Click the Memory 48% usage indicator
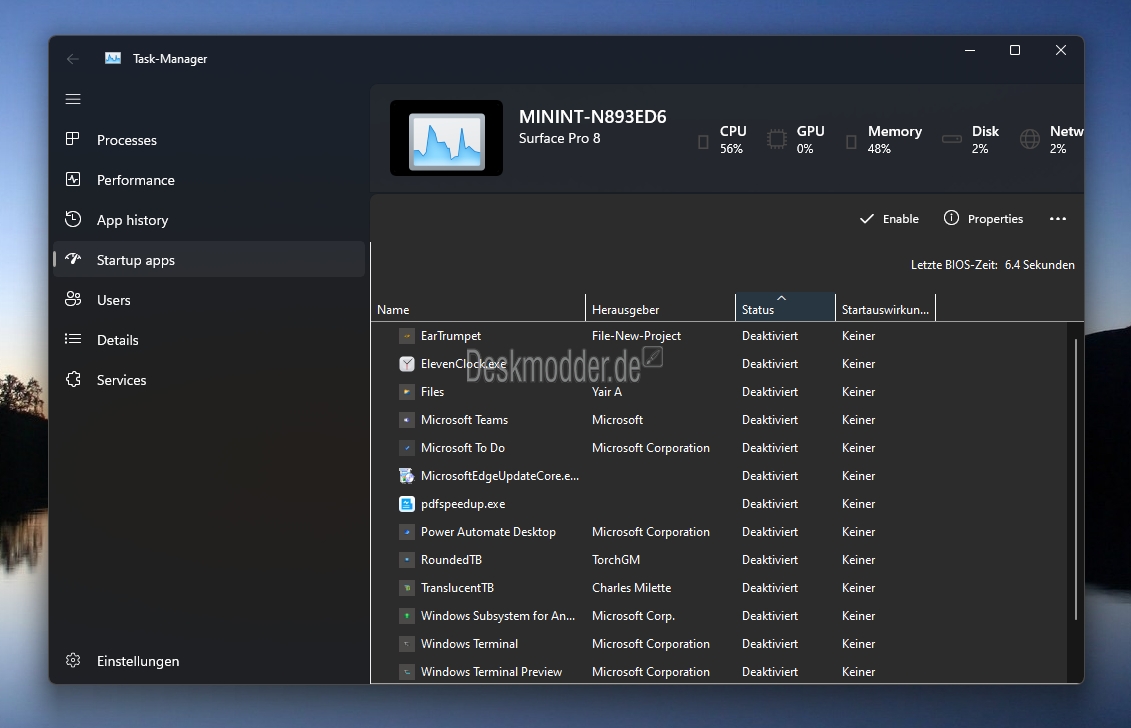This screenshot has height=728, width=1131. coord(884,139)
